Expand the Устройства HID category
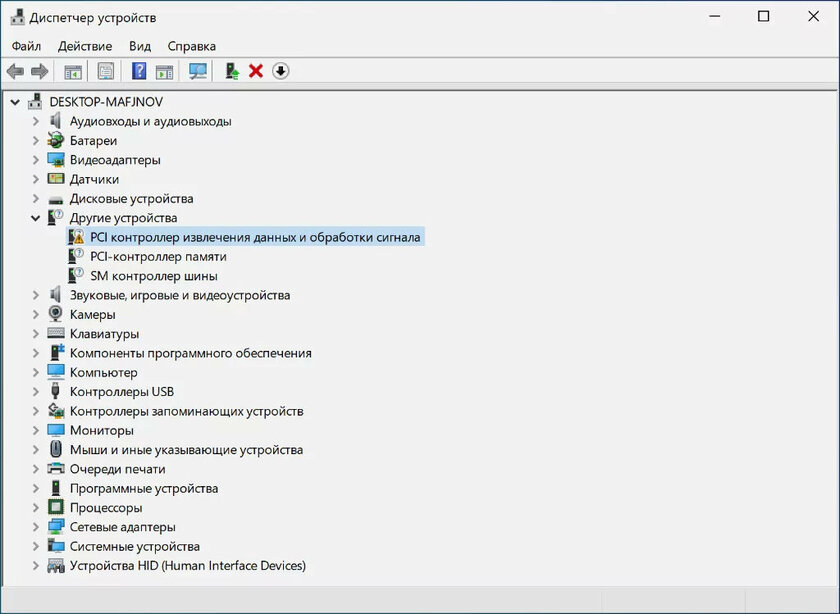Viewport: 840px width, 614px height. 35,565
